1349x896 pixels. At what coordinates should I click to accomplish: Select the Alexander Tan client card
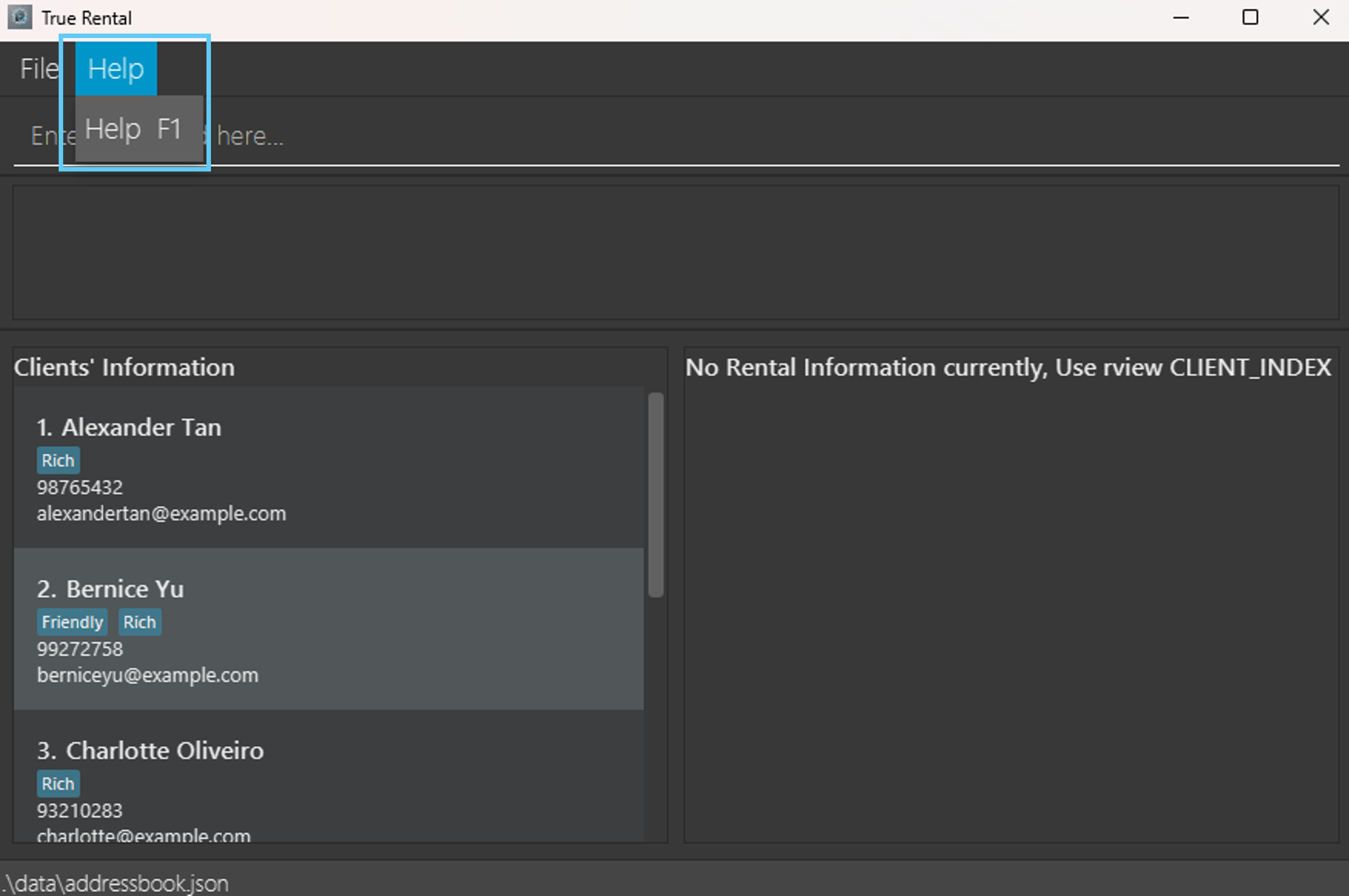pyautogui.click(x=328, y=467)
